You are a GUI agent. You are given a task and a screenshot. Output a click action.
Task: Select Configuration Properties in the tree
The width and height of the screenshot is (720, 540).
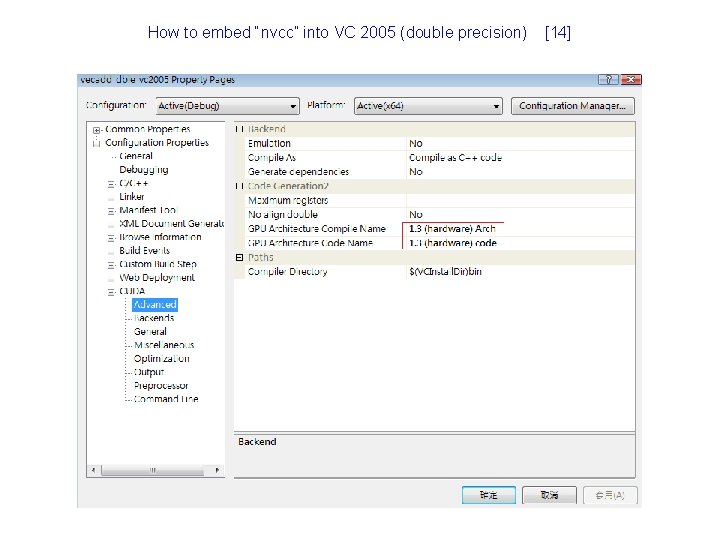coord(157,143)
